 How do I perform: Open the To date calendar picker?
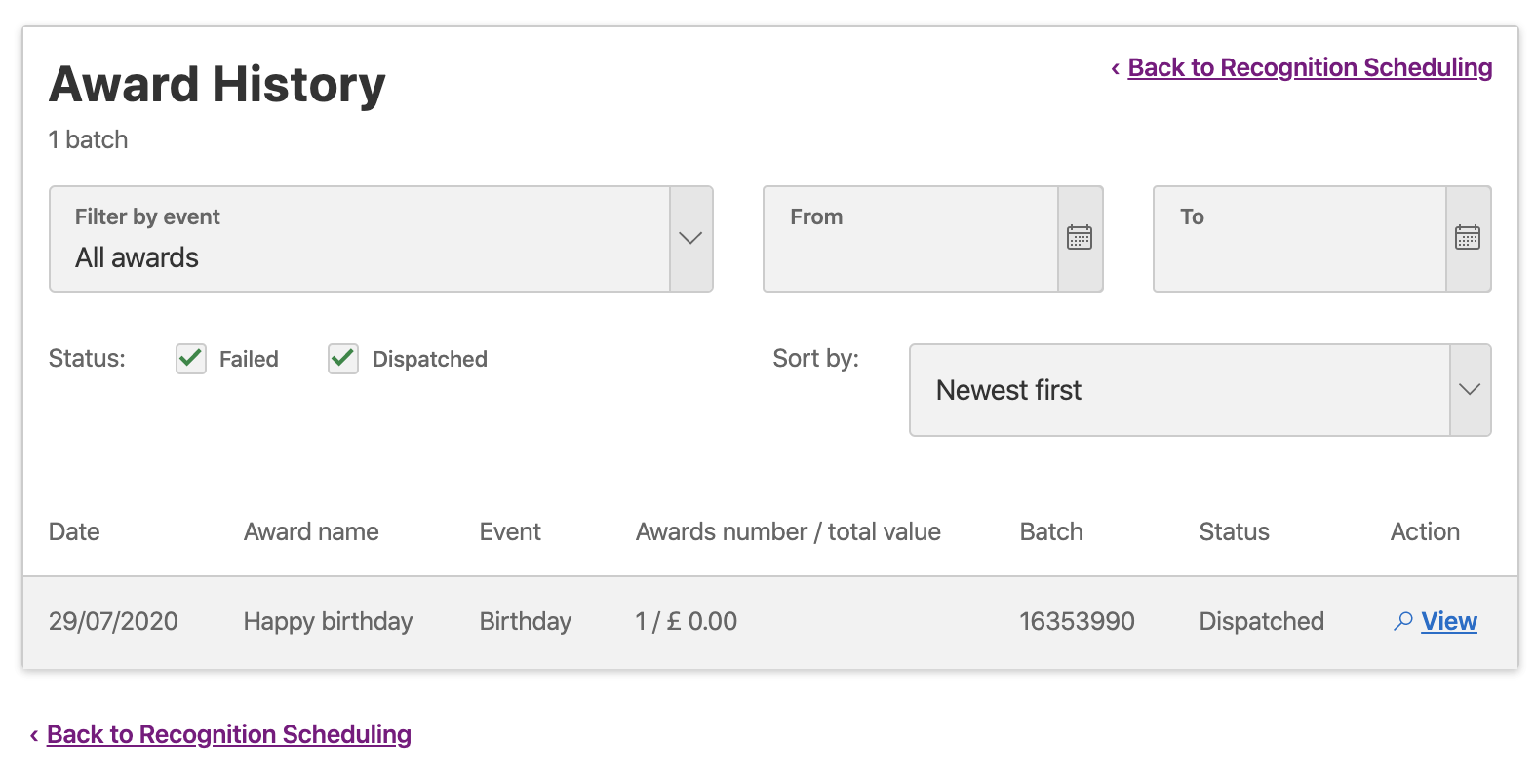(x=1468, y=238)
